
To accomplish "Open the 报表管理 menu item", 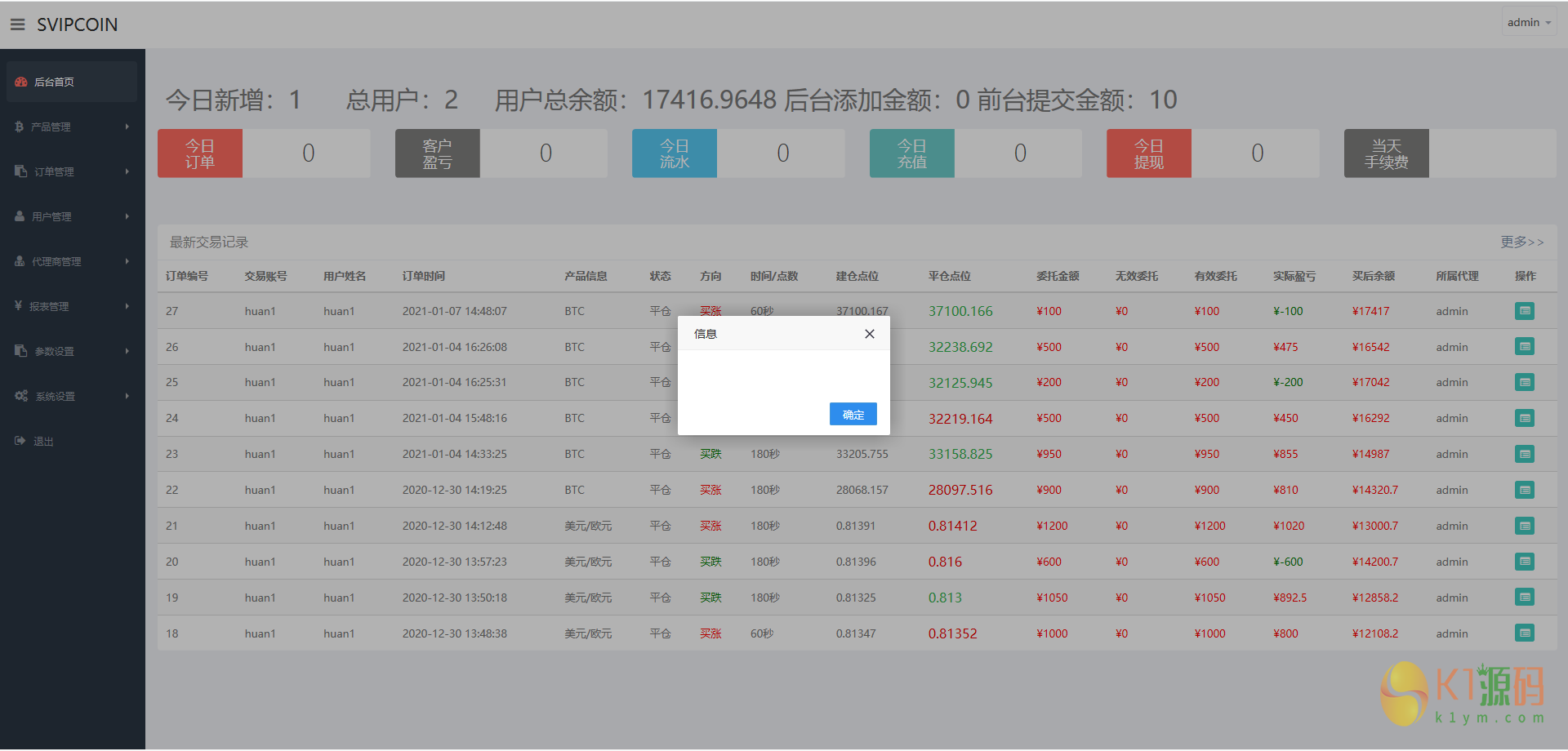I will click(72, 306).
